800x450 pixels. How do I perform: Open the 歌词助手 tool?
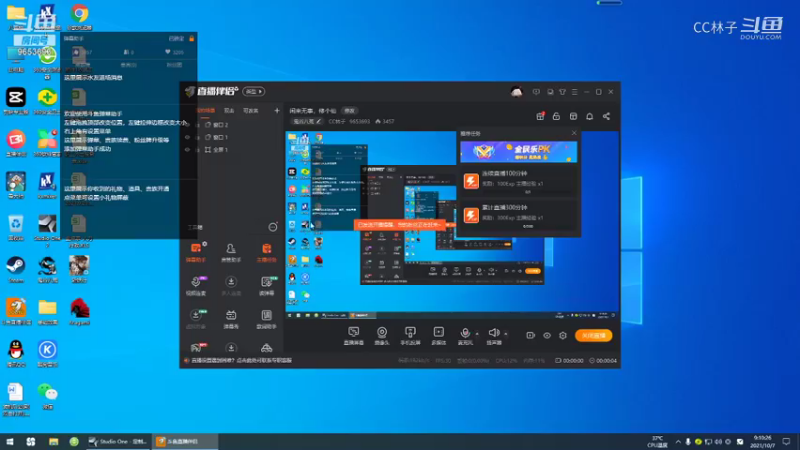click(266, 319)
